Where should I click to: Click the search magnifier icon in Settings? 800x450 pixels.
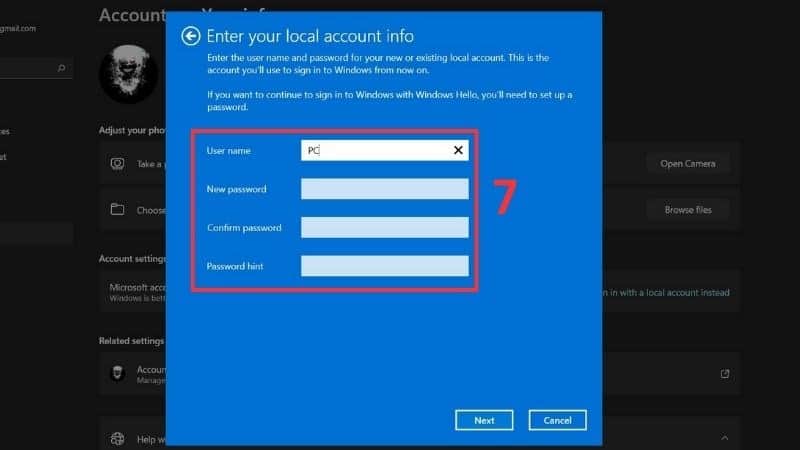coord(62,68)
